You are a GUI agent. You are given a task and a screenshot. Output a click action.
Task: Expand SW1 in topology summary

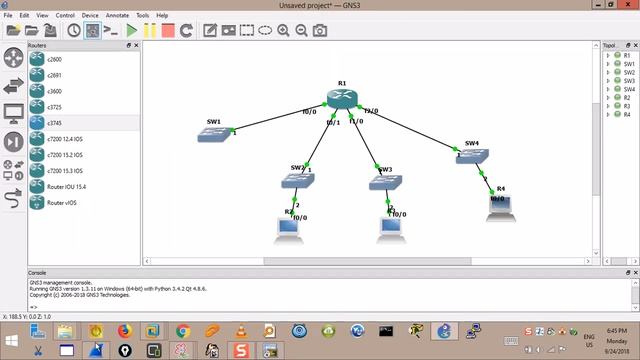coord(608,64)
